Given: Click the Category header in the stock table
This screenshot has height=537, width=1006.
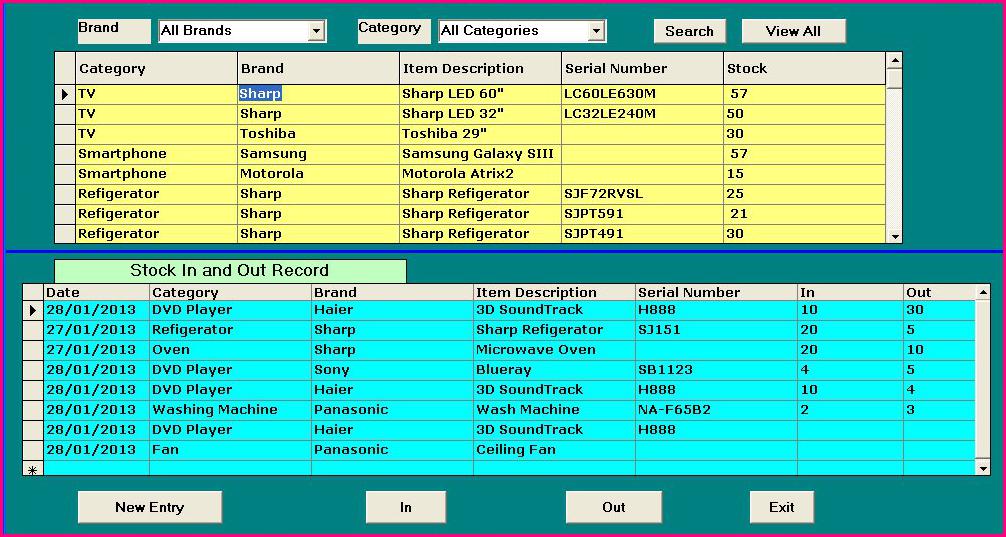Looking at the screenshot, I should click(x=157, y=69).
